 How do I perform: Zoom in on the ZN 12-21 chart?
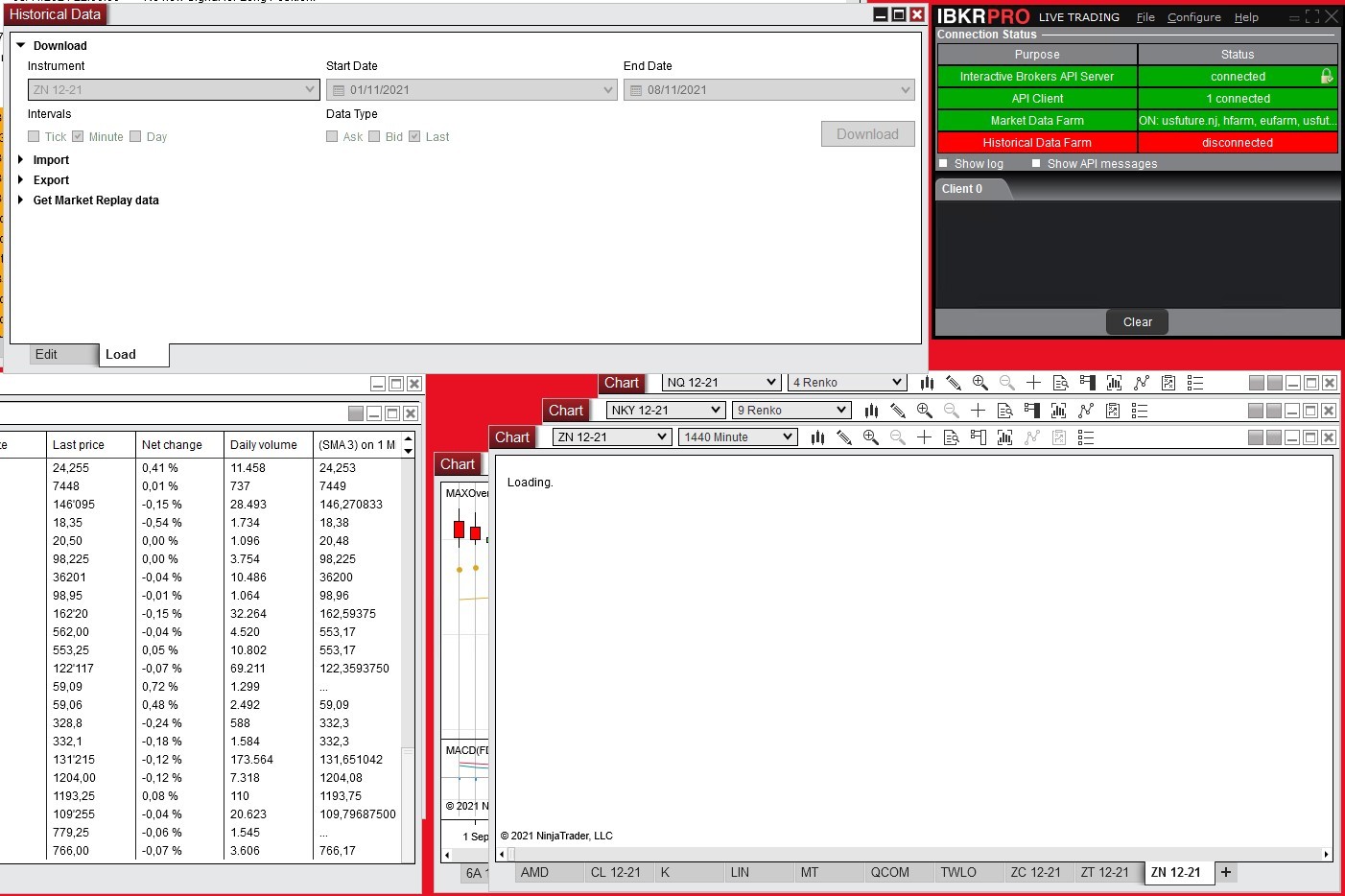(x=871, y=437)
